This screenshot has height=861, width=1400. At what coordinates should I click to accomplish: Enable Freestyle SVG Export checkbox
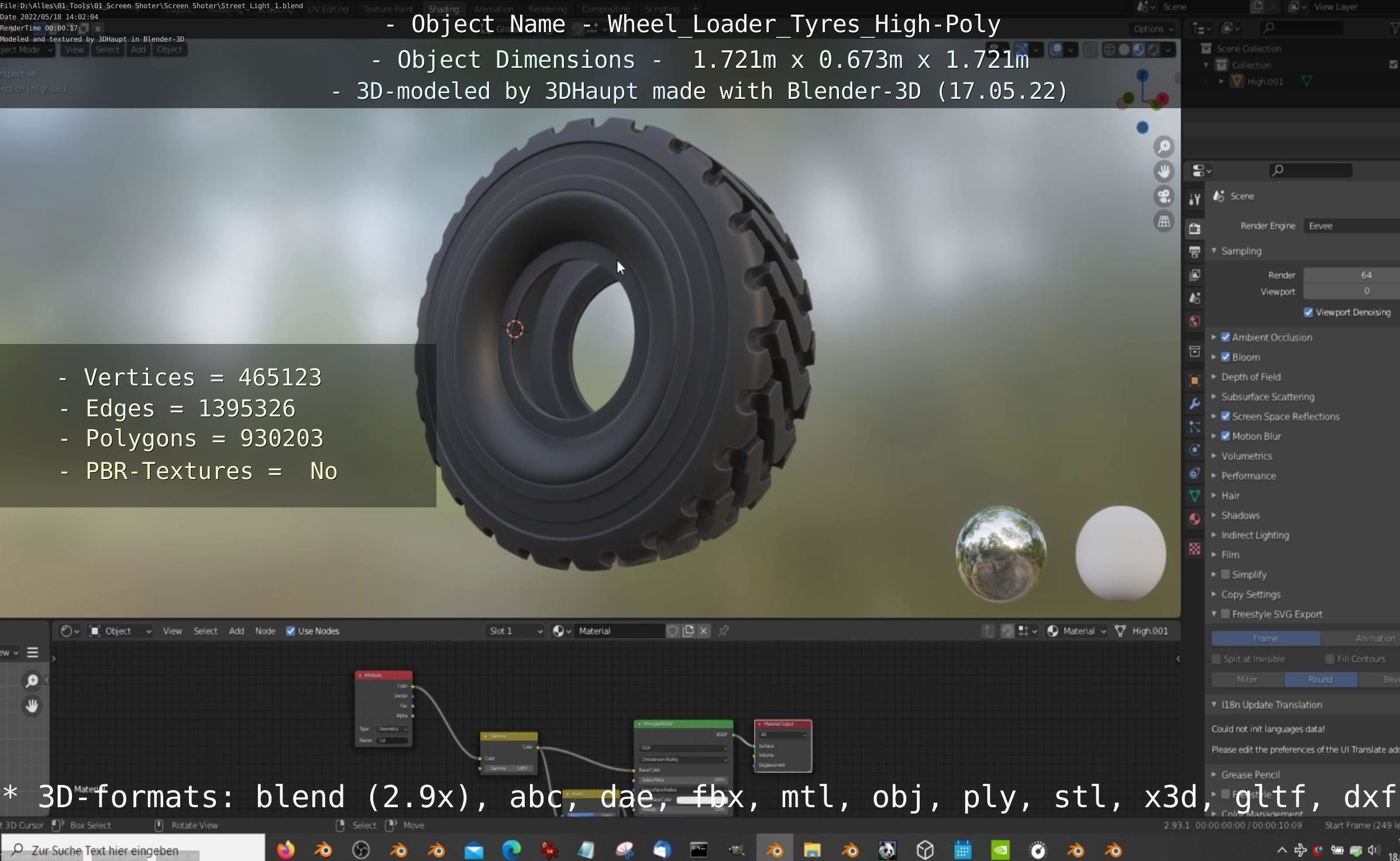[1226, 614]
